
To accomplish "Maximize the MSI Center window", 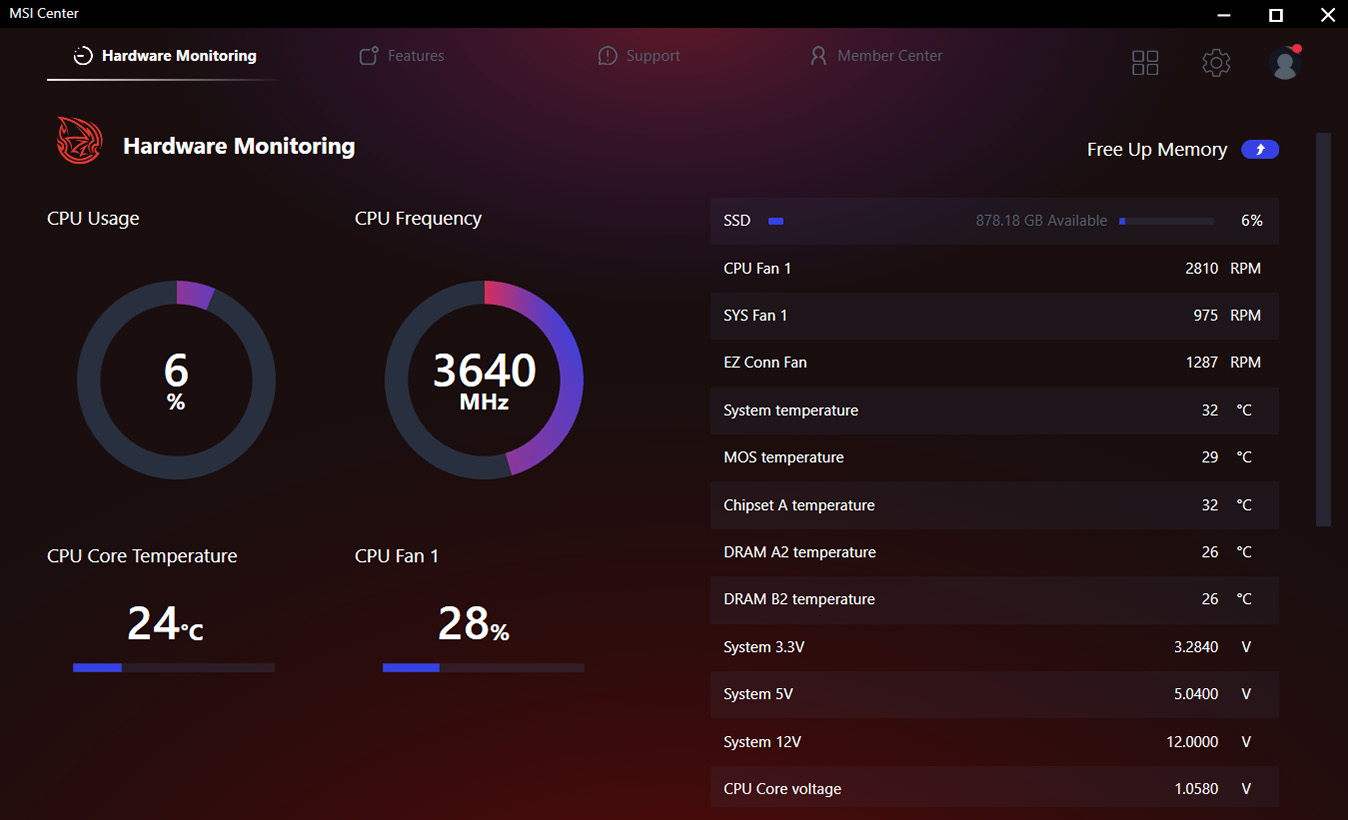I will tap(1276, 14).
